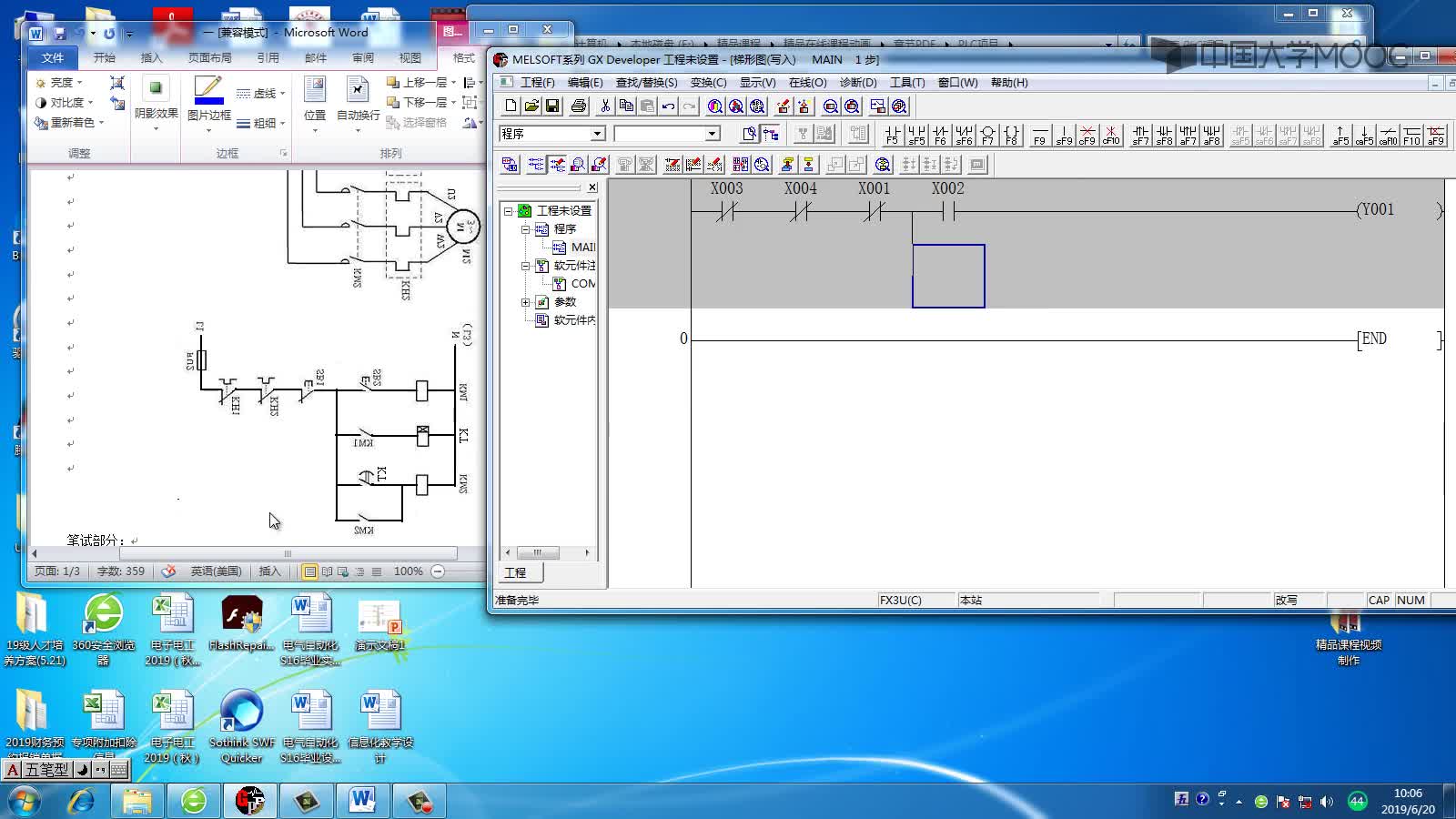Open Internet Explorer from the taskbar
1456x819 pixels.
(82, 801)
